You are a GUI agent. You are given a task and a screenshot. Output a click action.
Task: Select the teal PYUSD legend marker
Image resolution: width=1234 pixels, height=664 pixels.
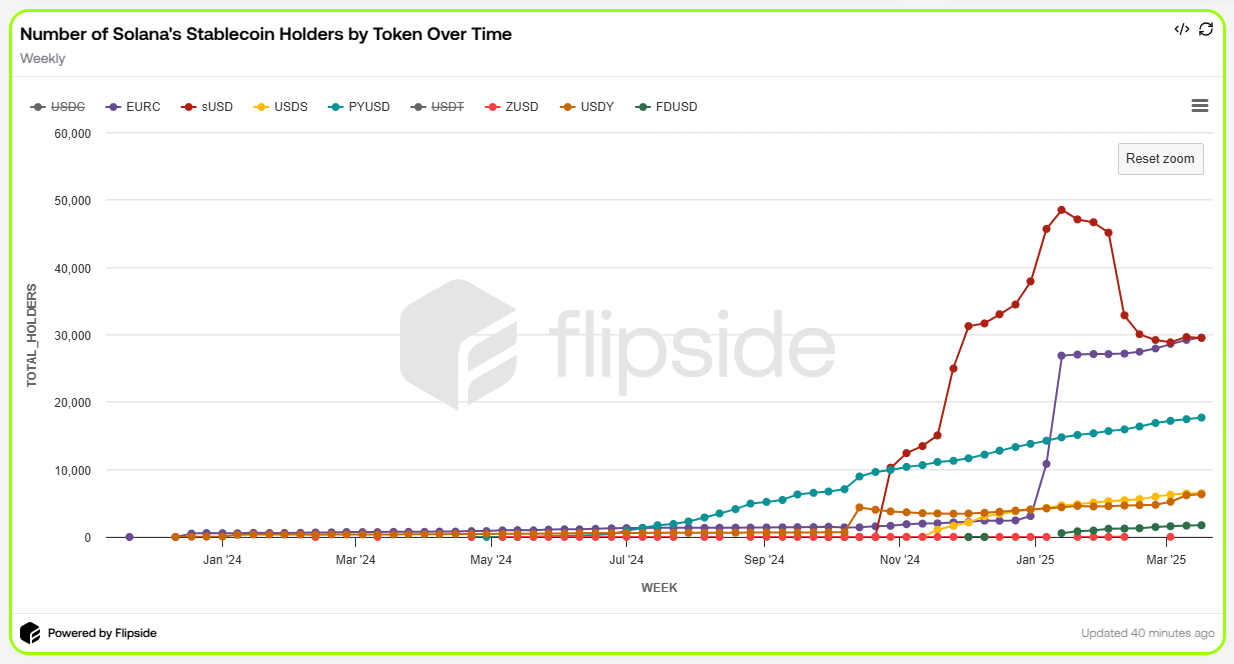[333, 106]
